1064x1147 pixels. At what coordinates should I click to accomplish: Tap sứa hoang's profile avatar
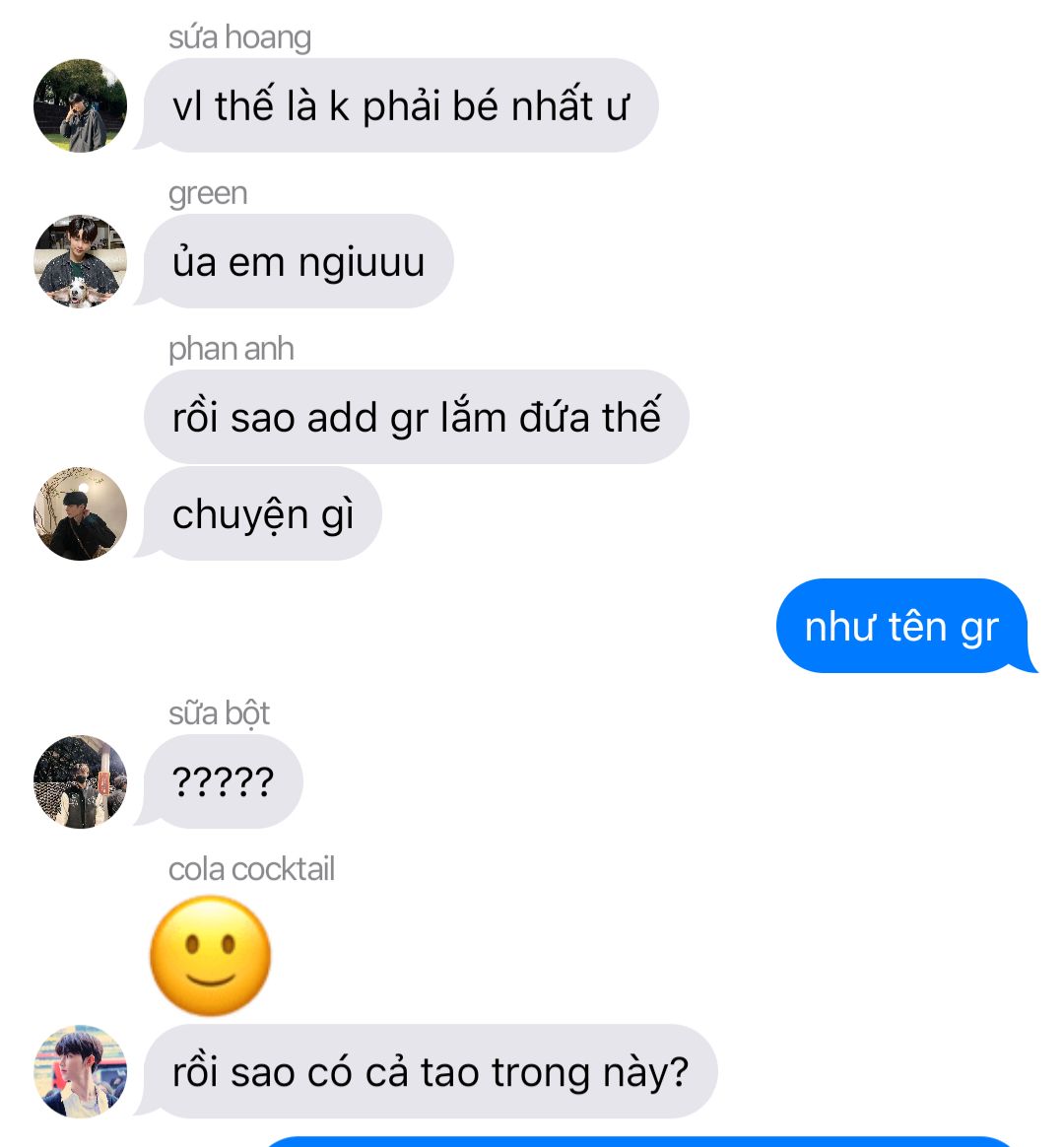point(81,105)
